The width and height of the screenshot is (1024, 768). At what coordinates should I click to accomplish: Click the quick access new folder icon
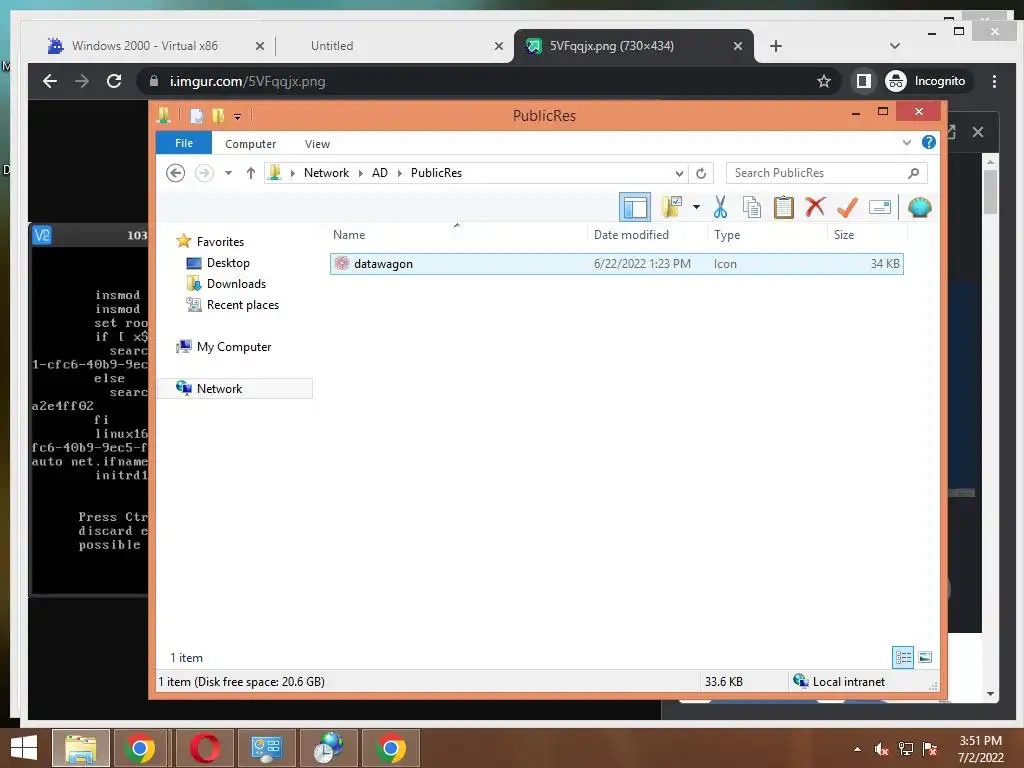(217, 116)
